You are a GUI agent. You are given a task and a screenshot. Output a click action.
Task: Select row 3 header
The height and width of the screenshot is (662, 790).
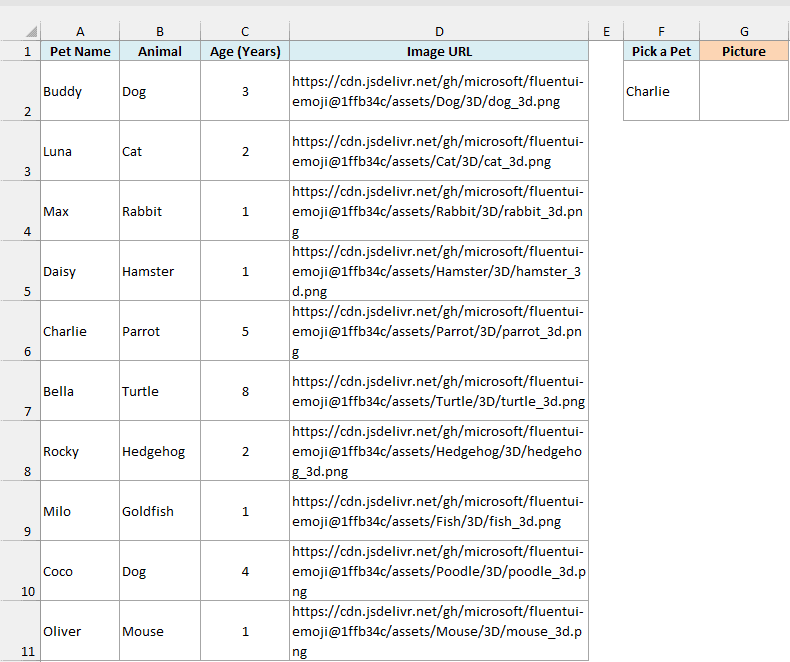tap(20, 151)
